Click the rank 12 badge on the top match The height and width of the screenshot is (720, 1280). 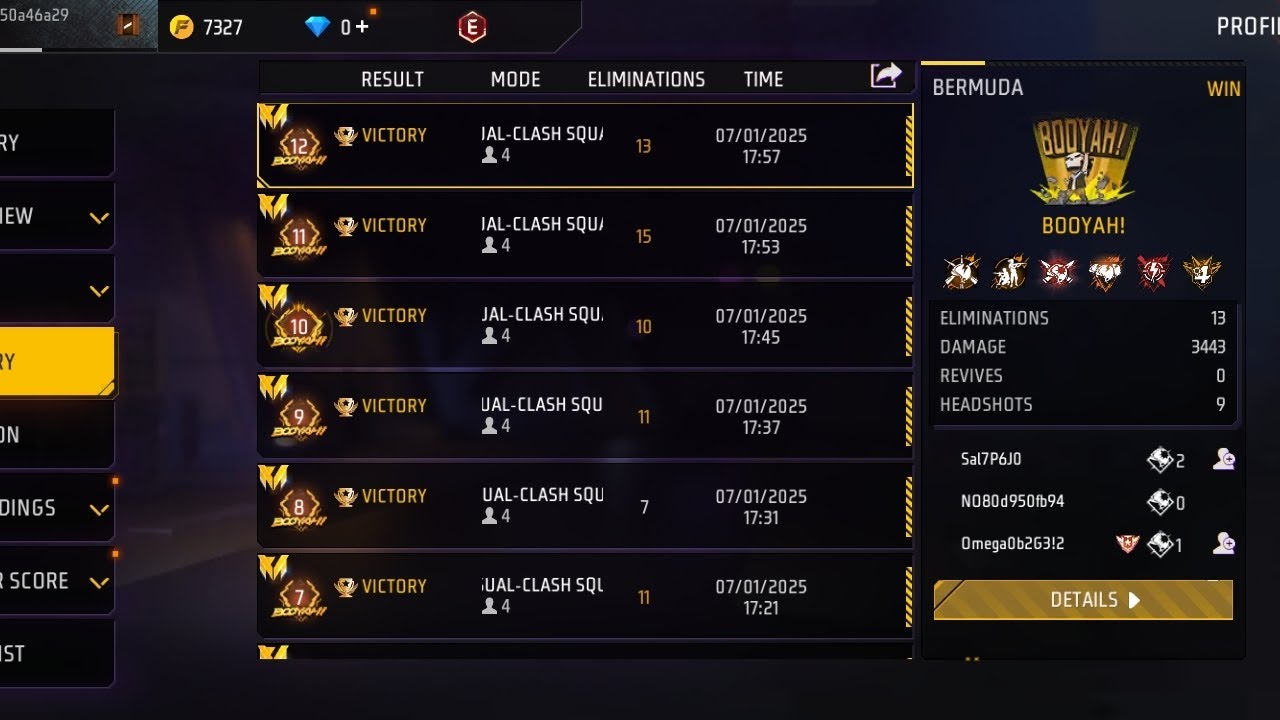point(298,146)
